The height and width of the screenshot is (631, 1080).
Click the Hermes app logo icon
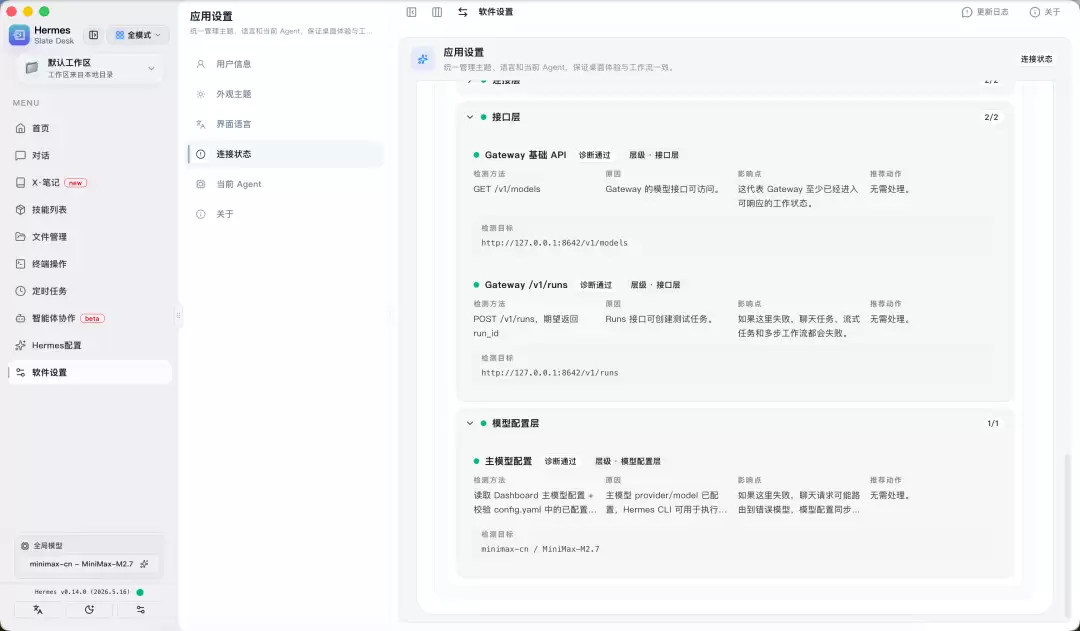[x=19, y=34]
